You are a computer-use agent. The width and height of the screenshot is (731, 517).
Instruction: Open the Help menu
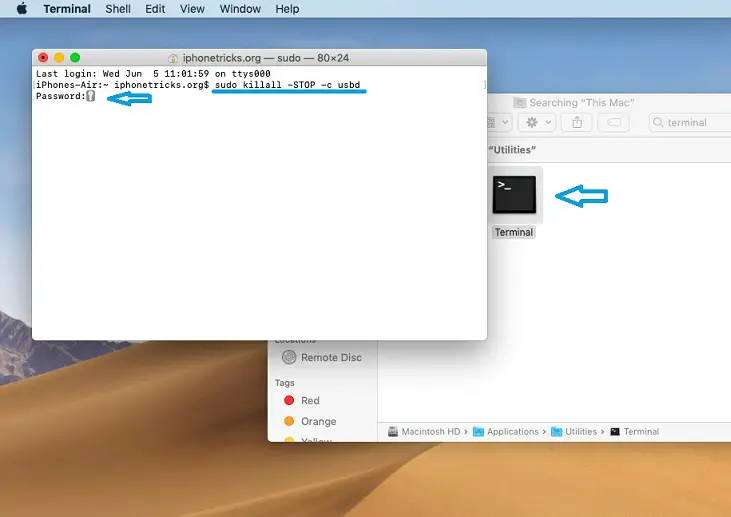click(x=287, y=9)
